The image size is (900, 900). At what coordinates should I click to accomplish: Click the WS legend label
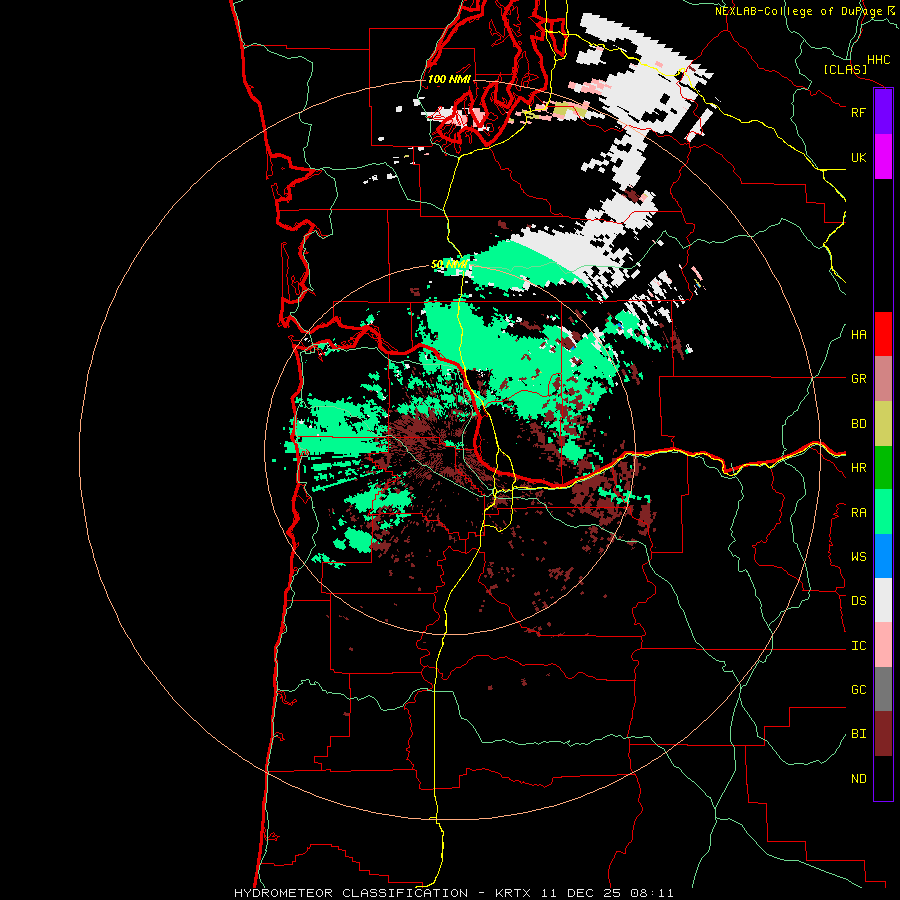pos(858,557)
